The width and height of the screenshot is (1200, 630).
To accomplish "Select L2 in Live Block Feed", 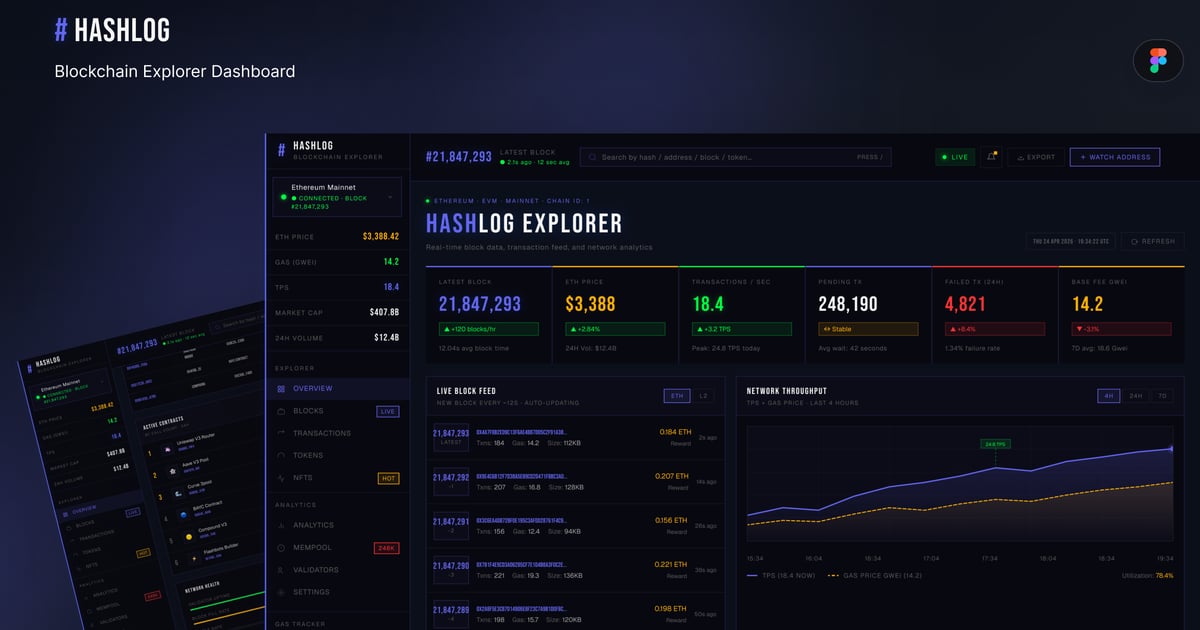I will [x=703, y=396].
